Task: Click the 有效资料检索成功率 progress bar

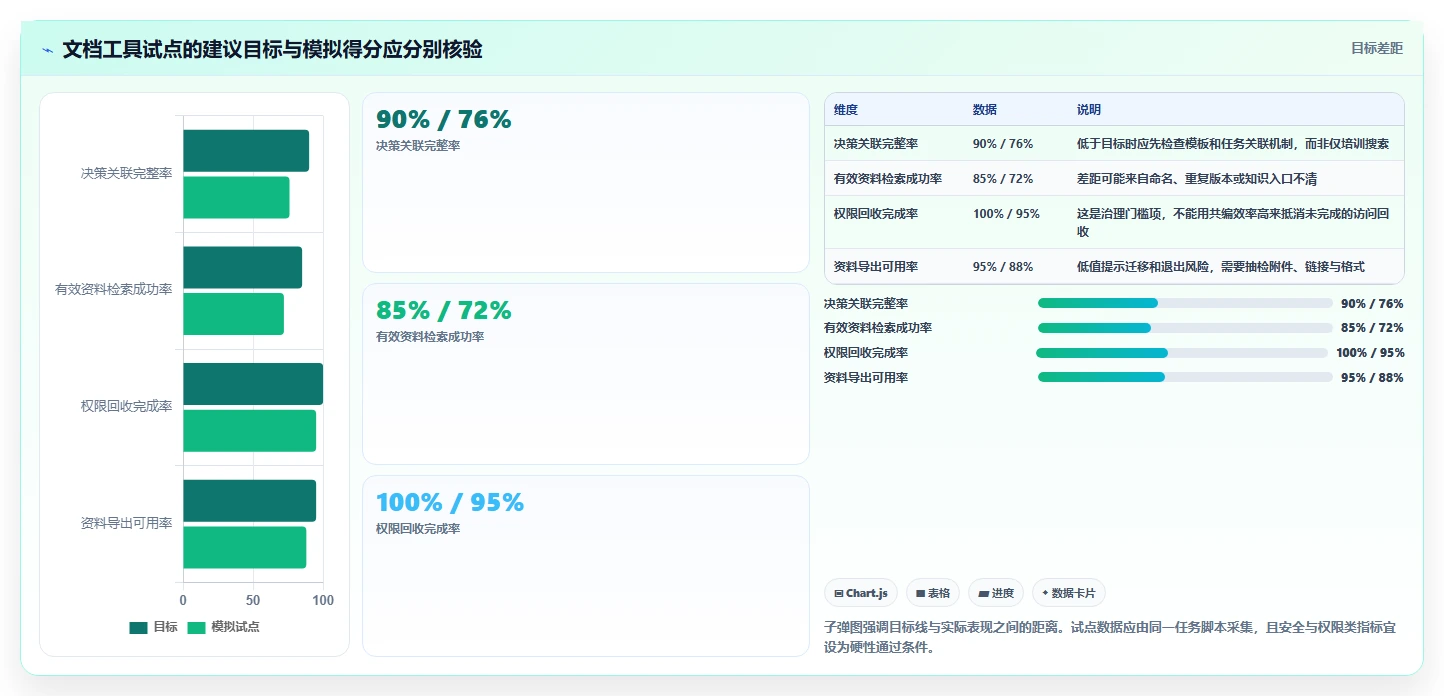Action: [x=1185, y=328]
